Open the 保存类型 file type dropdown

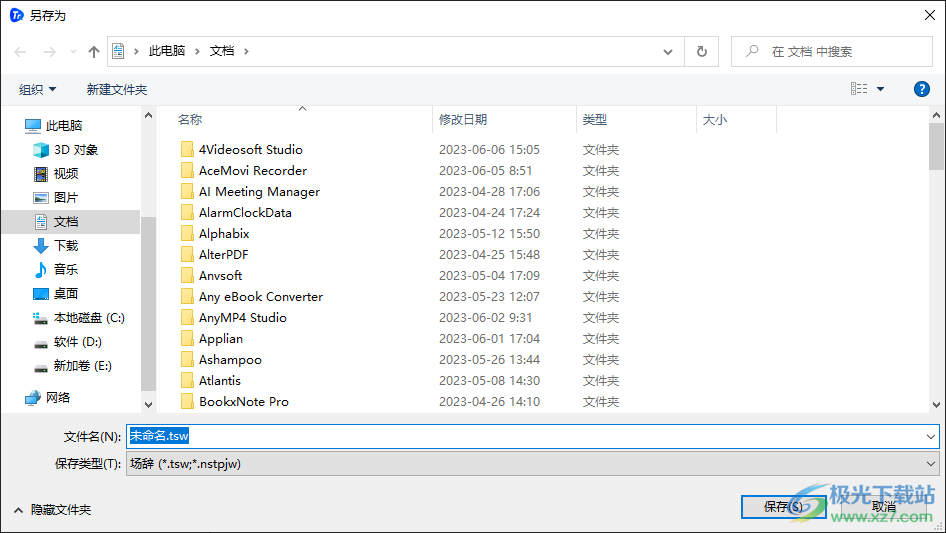pyautogui.click(x=532, y=464)
